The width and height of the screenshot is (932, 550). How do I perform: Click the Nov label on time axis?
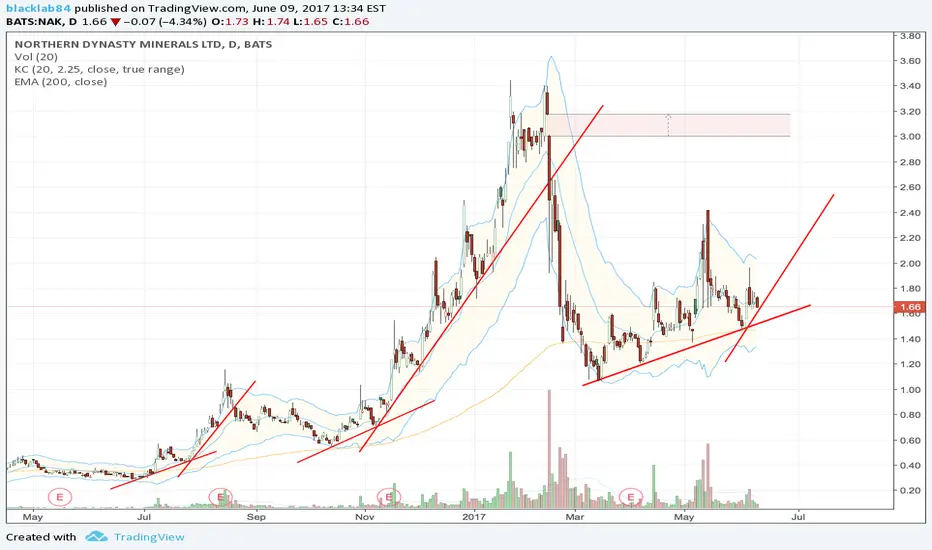[364, 517]
